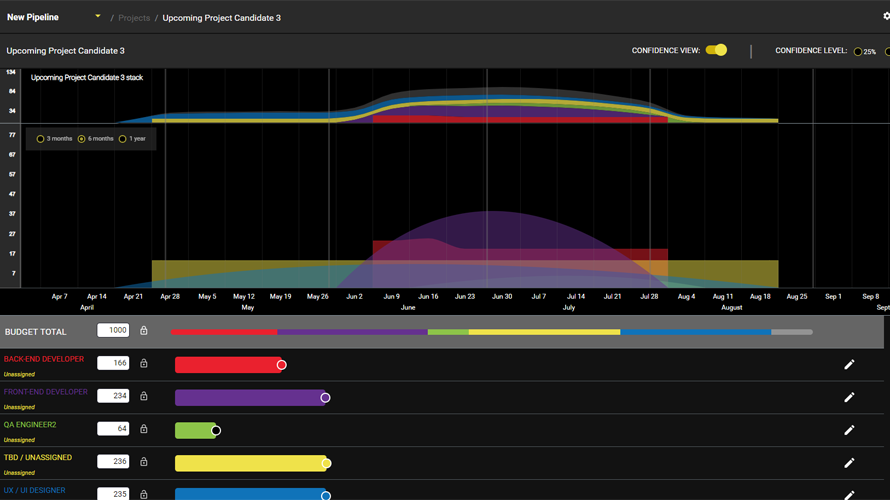Click Unassigned under TBD / Unassigned
Screen dimensions: 890x500
click(x=19, y=473)
